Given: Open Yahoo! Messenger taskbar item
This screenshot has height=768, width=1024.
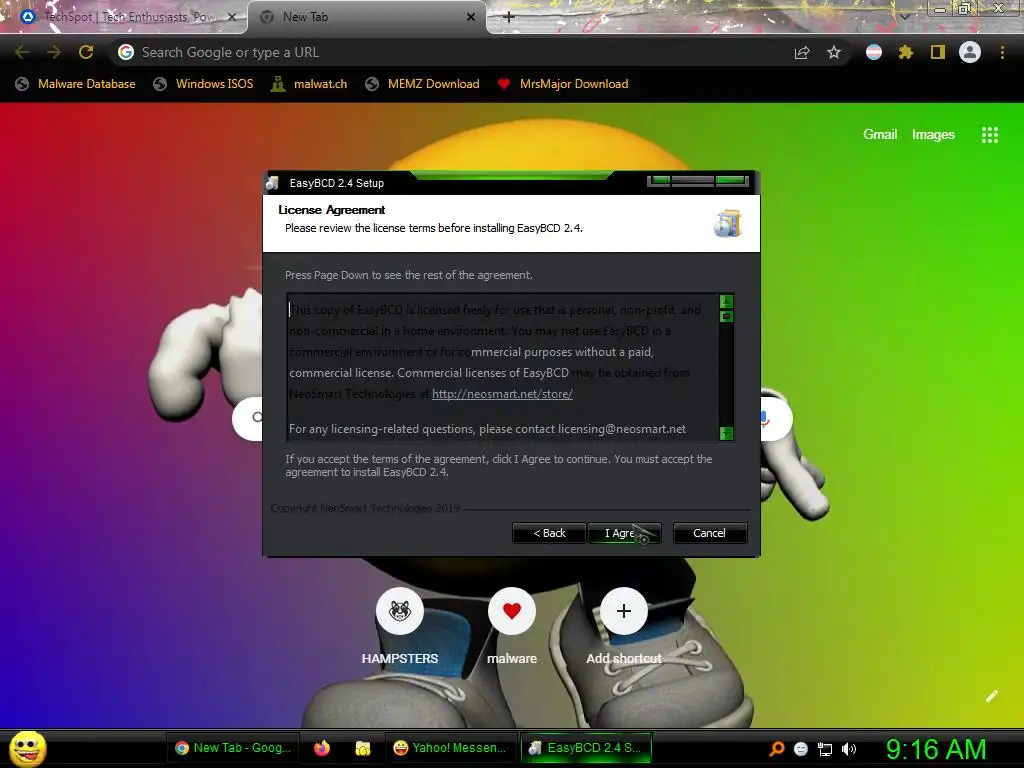Looking at the screenshot, I should click(x=450, y=748).
